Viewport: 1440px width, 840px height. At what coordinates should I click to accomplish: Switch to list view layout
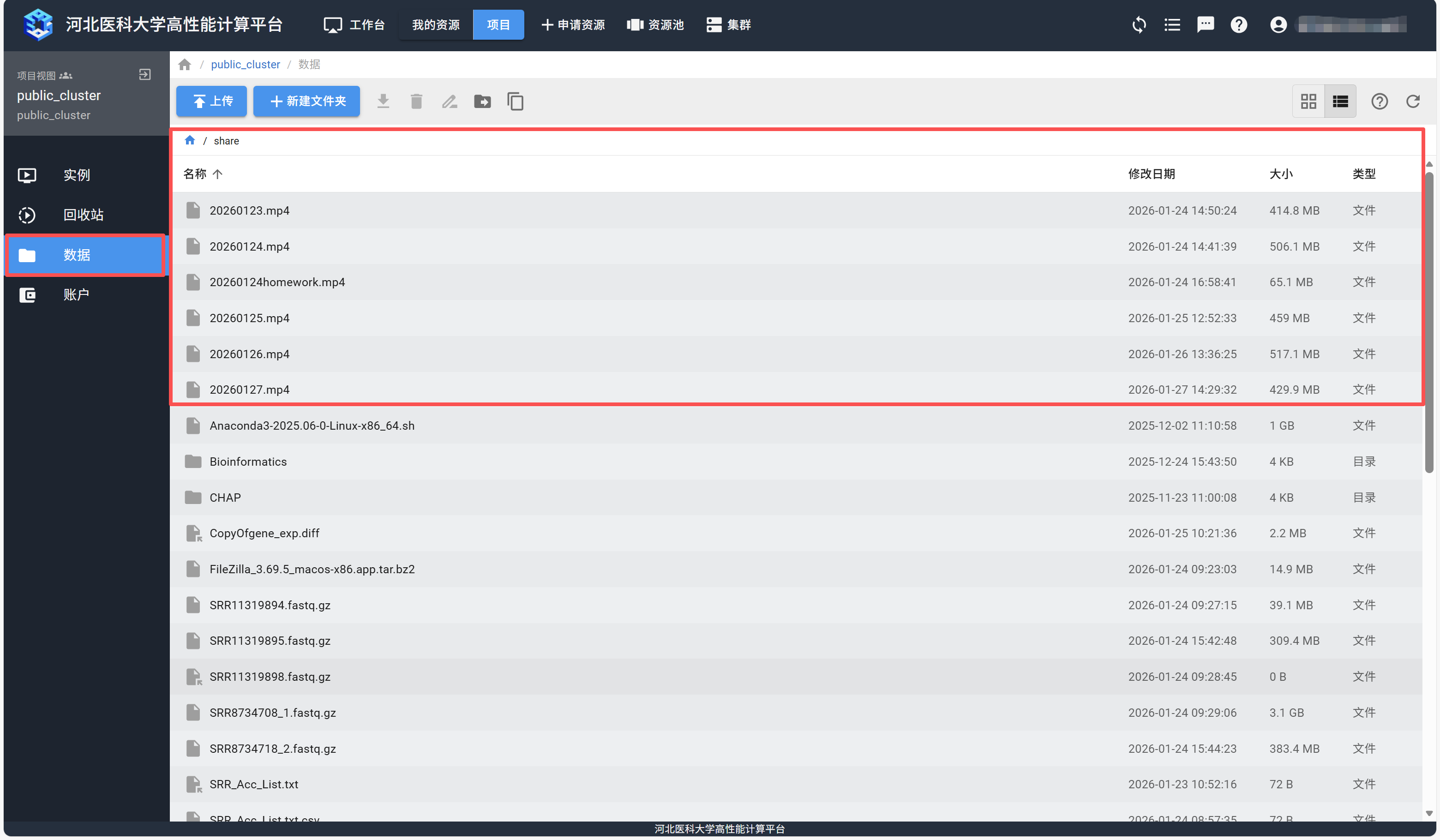point(1340,102)
